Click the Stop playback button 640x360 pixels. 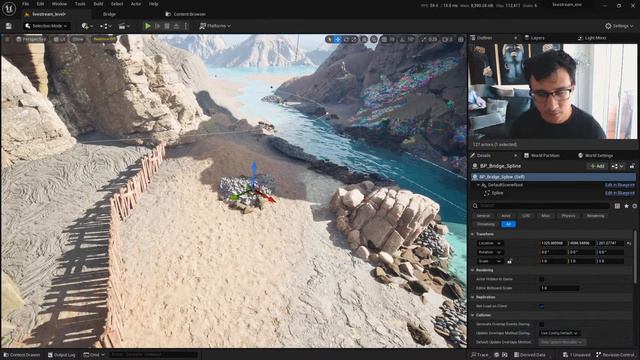[167, 26]
